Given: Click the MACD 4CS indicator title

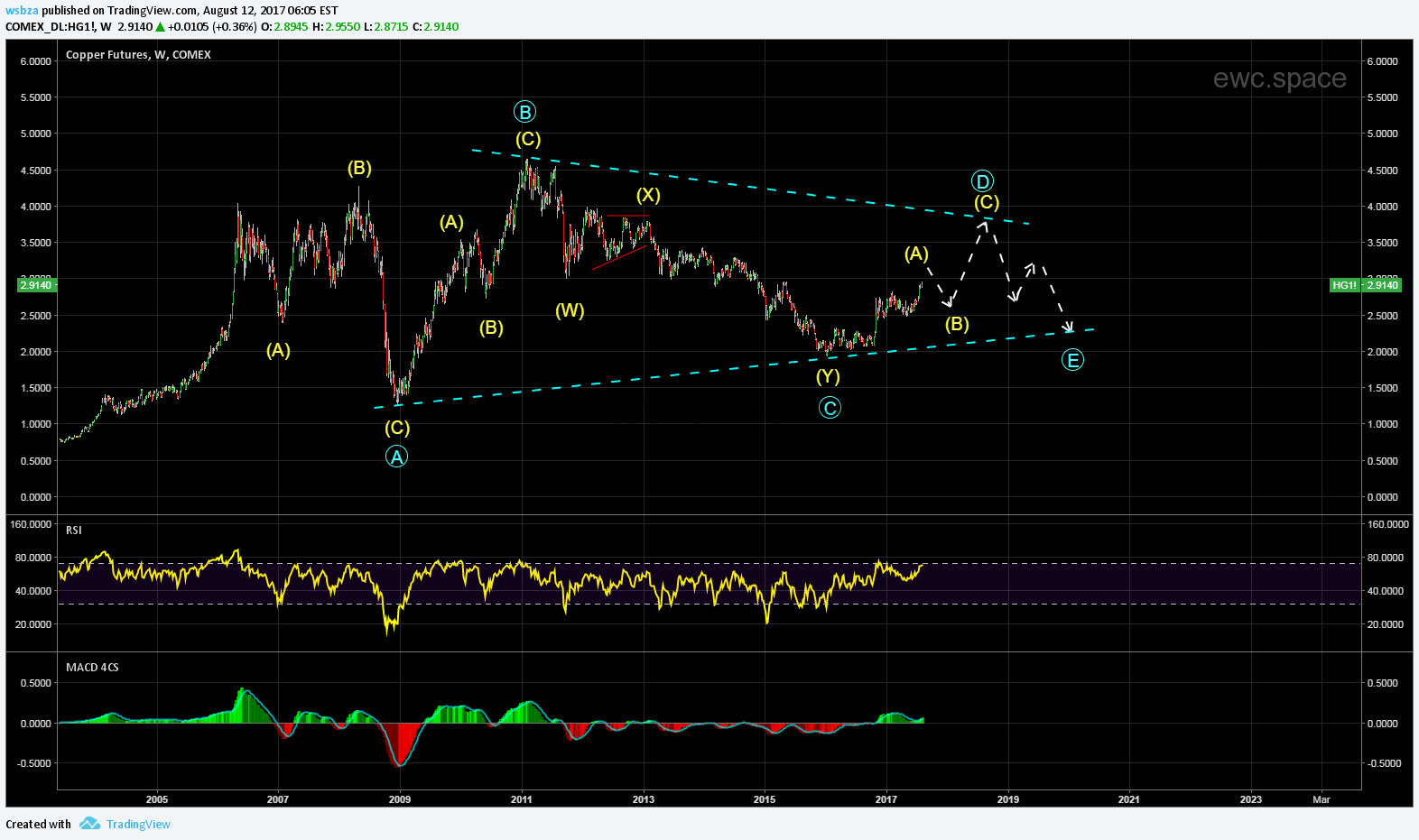Looking at the screenshot, I should pos(92,668).
